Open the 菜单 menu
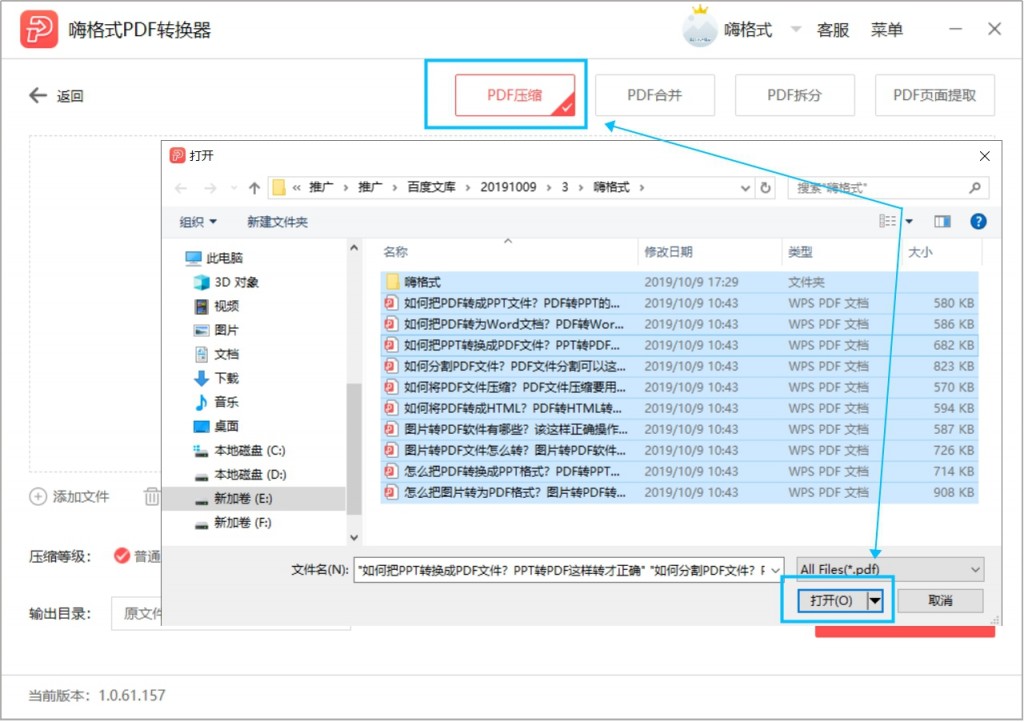Viewport: 1024px width, 722px height. coord(886,29)
